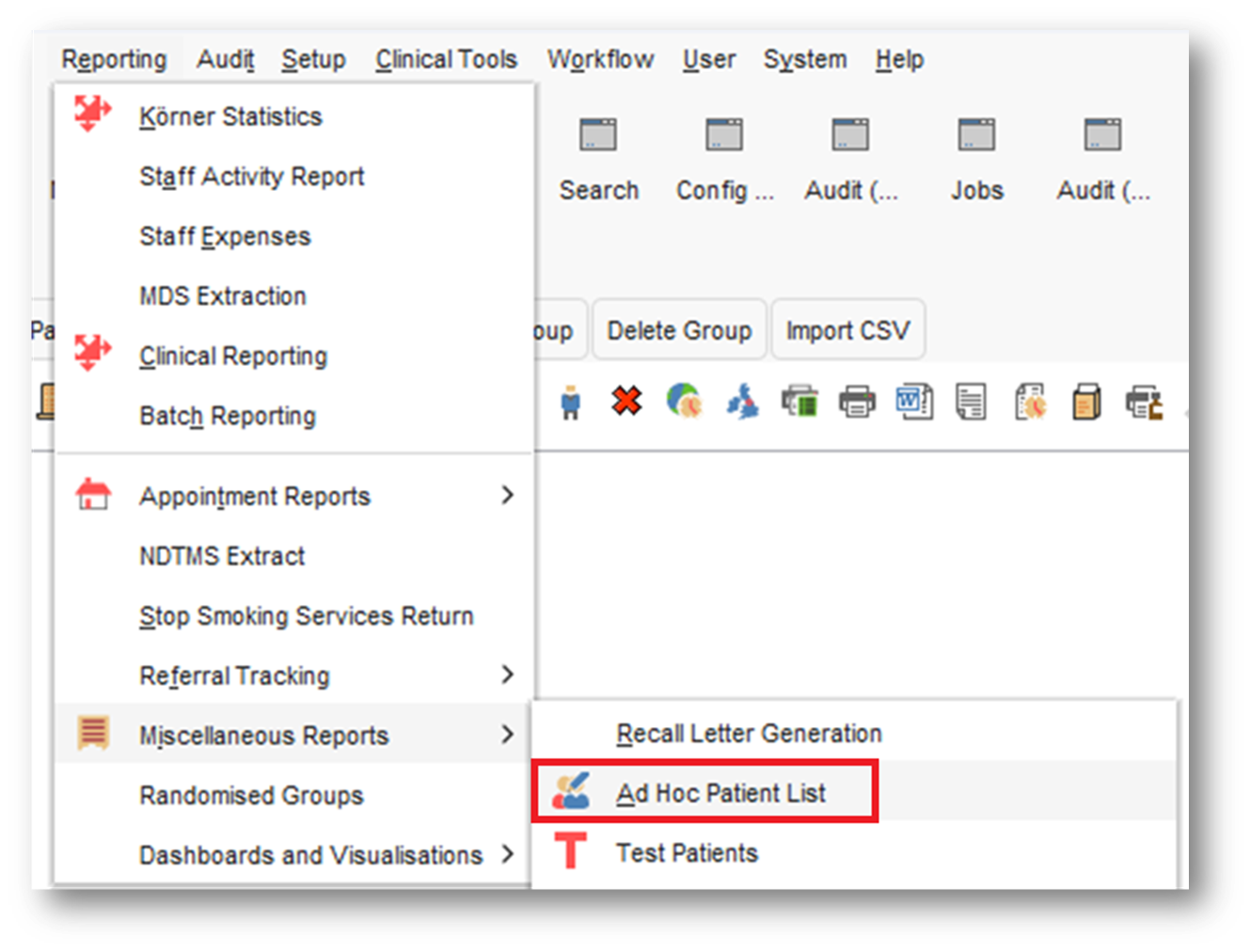Open the first Audit (... window shortcut

(851, 160)
